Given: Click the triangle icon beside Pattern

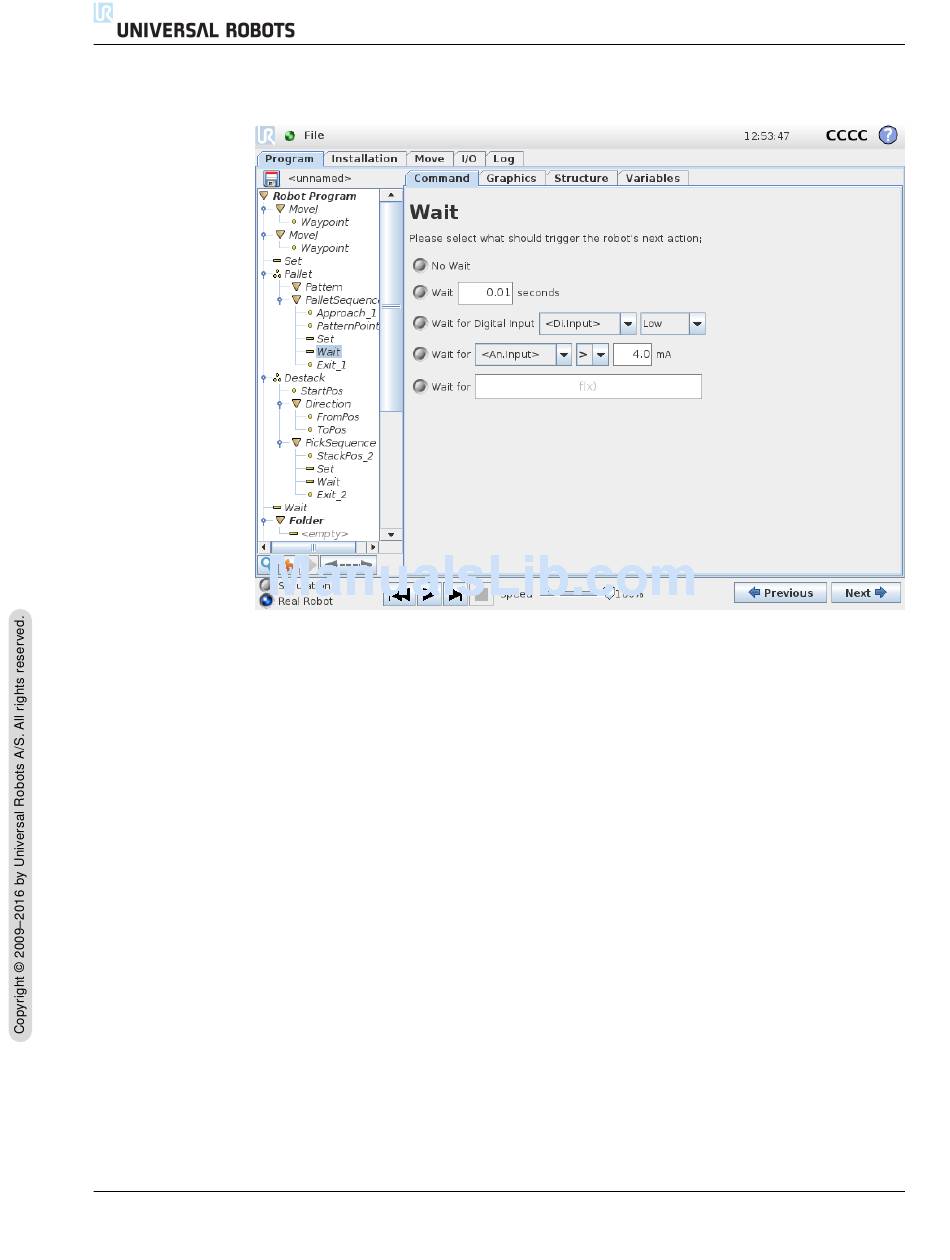Looking at the screenshot, I should click(x=296, y=287).
